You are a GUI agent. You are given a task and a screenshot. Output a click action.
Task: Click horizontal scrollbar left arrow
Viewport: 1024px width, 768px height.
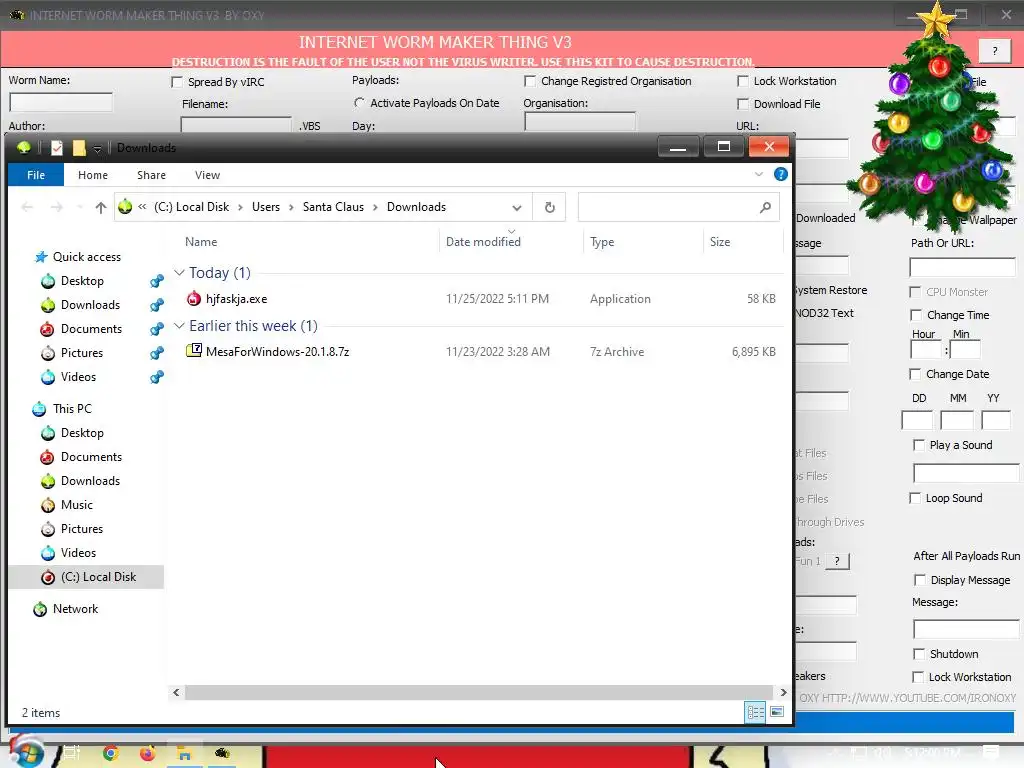click(x=176, y=692)
